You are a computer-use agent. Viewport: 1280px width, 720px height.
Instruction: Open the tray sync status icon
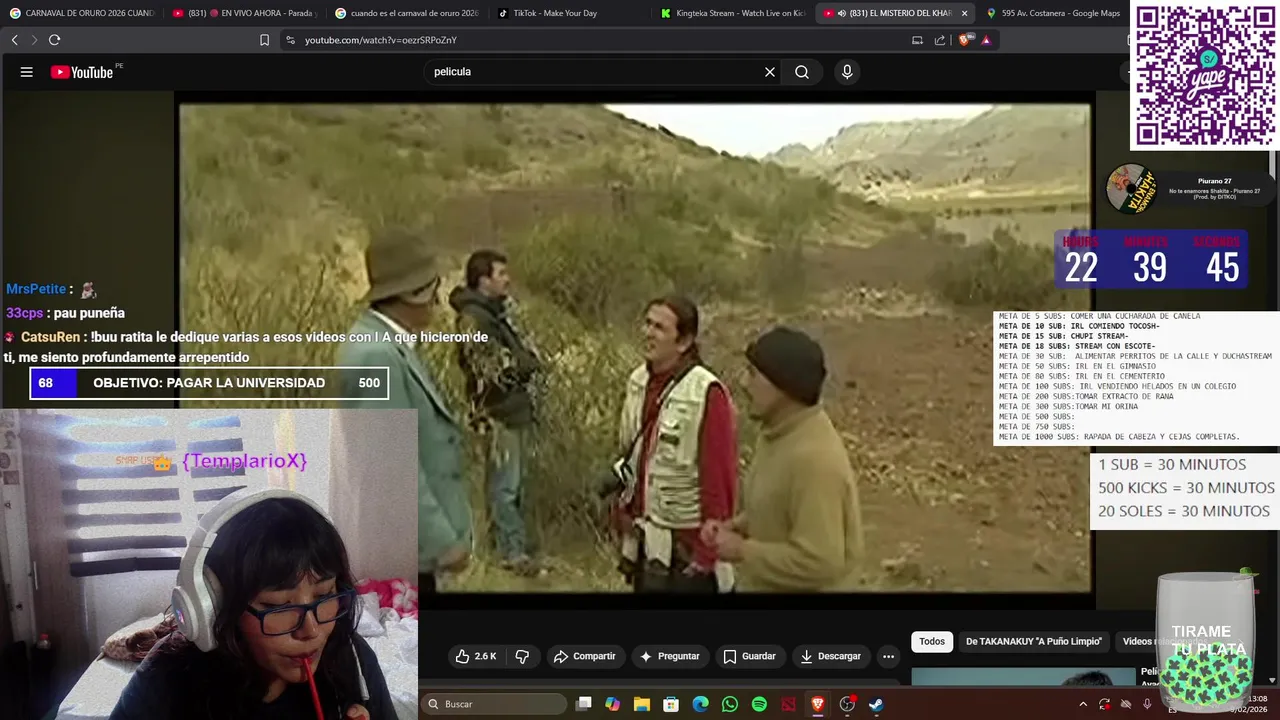tap(1104, 704)
